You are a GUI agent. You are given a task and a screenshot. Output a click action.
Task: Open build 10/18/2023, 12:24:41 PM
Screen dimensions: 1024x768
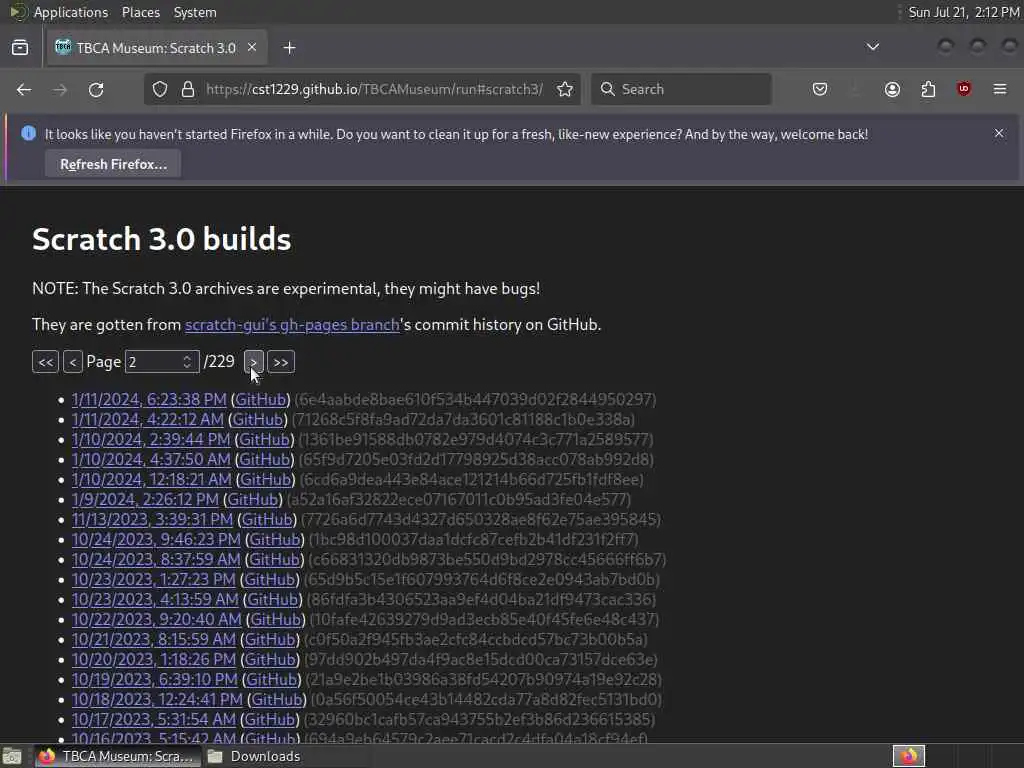click(157, 699)
